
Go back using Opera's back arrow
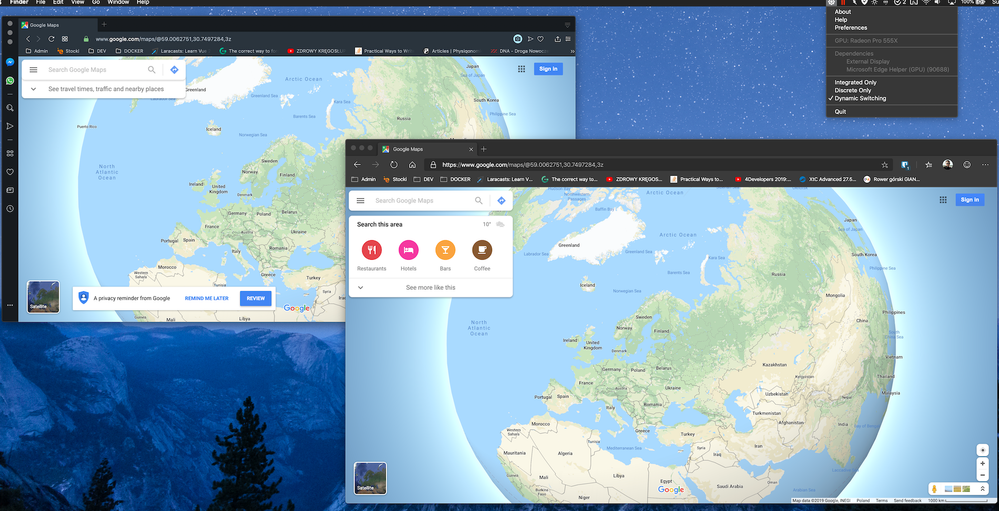click(x=28, y=39)
